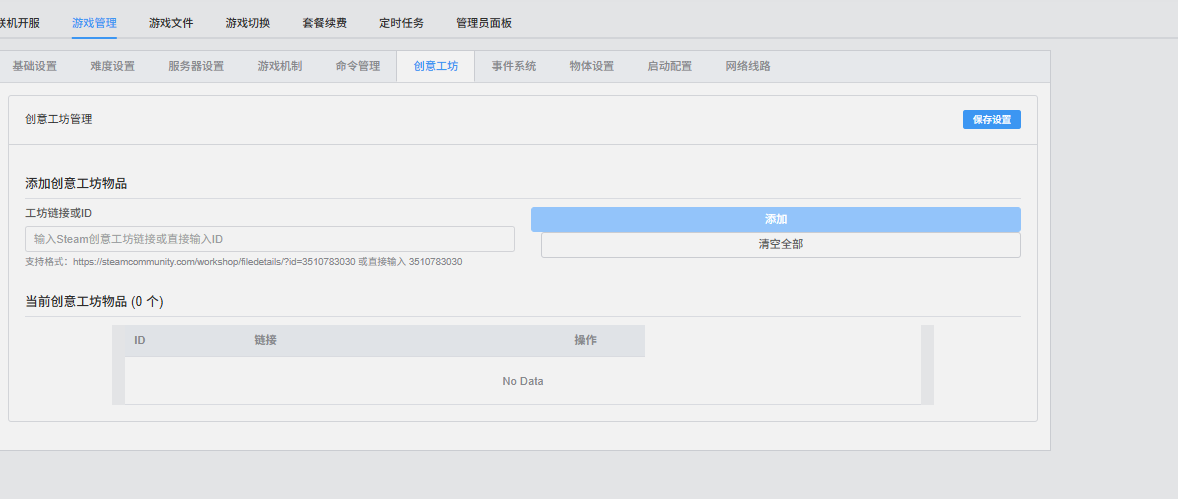The height and width of the screenshot is (499, 1178).
Task: Click the blue 保存设置 button
Action: point(992,119)
